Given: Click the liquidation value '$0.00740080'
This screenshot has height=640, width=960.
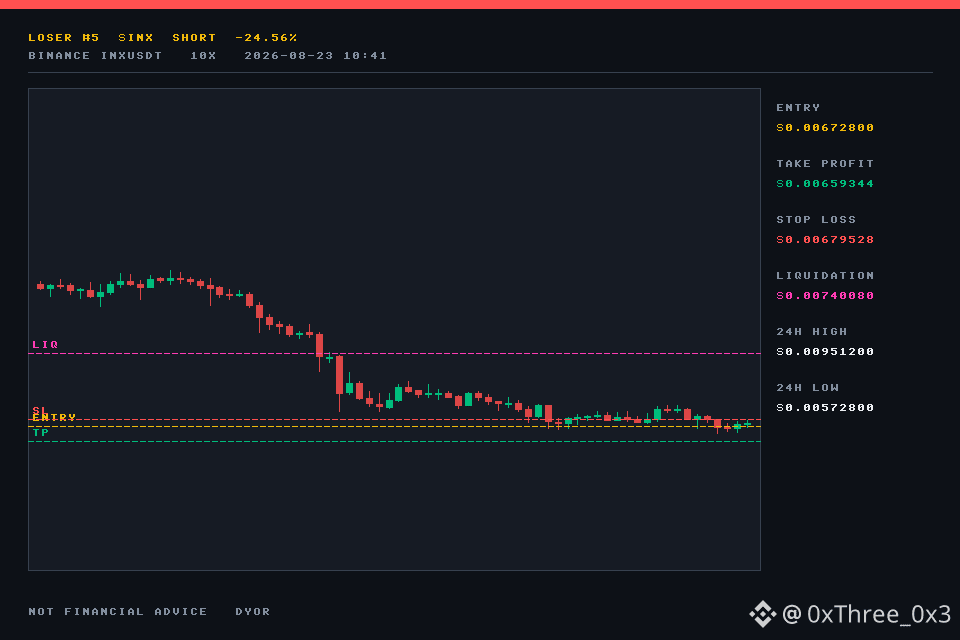Looking at the screenshot, I should (825, 296).
